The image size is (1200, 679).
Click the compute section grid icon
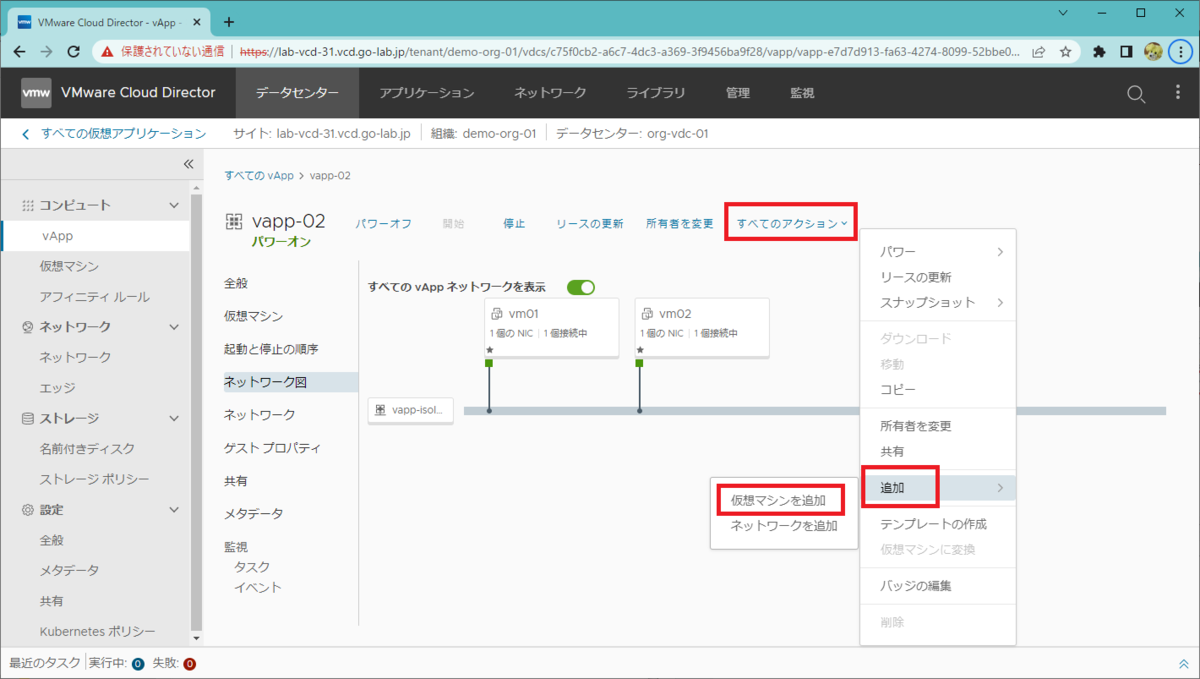point(27,205)
